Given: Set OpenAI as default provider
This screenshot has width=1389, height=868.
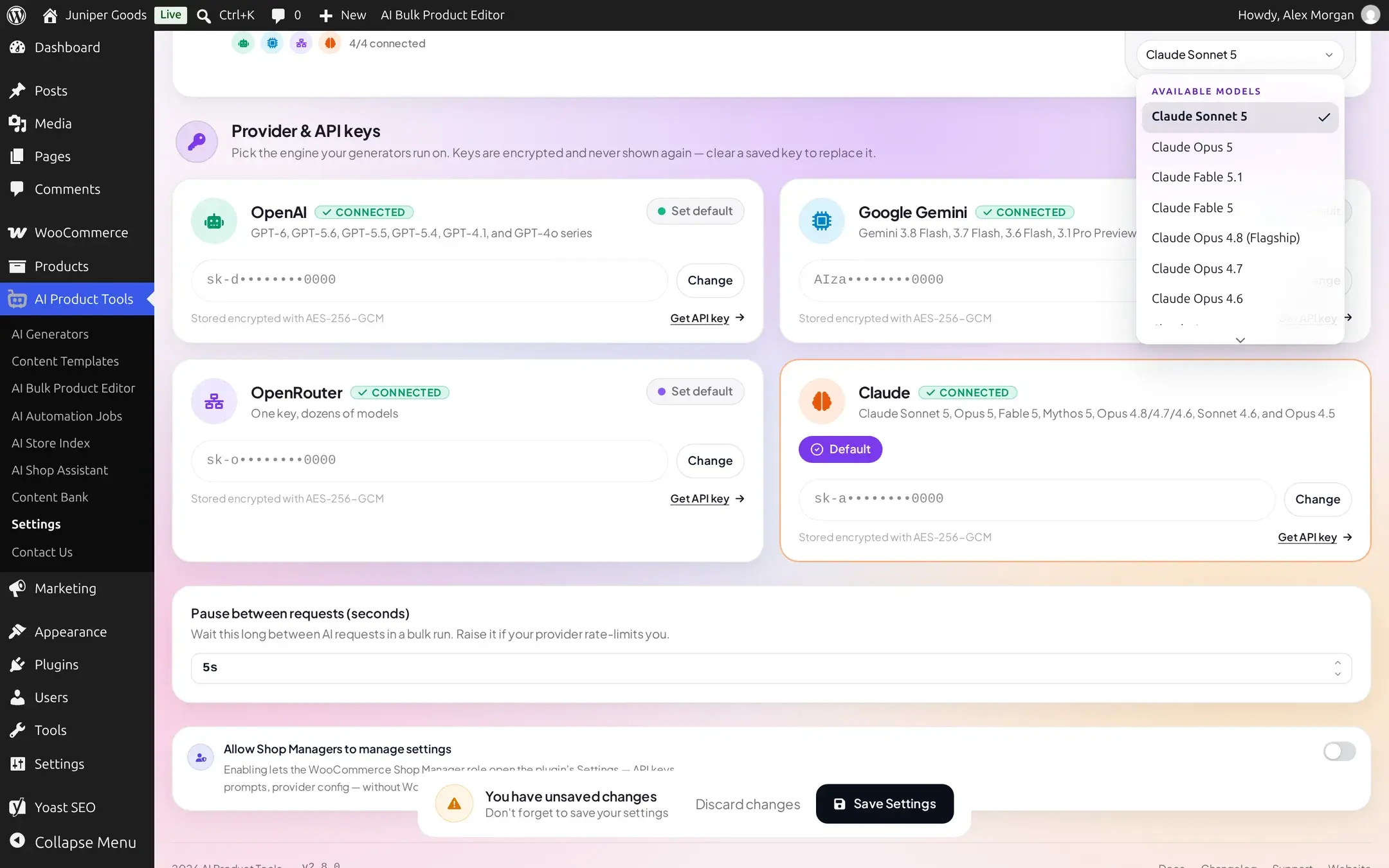Looking at the screenshot, I should pyautogui.click(x=695, y=211).
